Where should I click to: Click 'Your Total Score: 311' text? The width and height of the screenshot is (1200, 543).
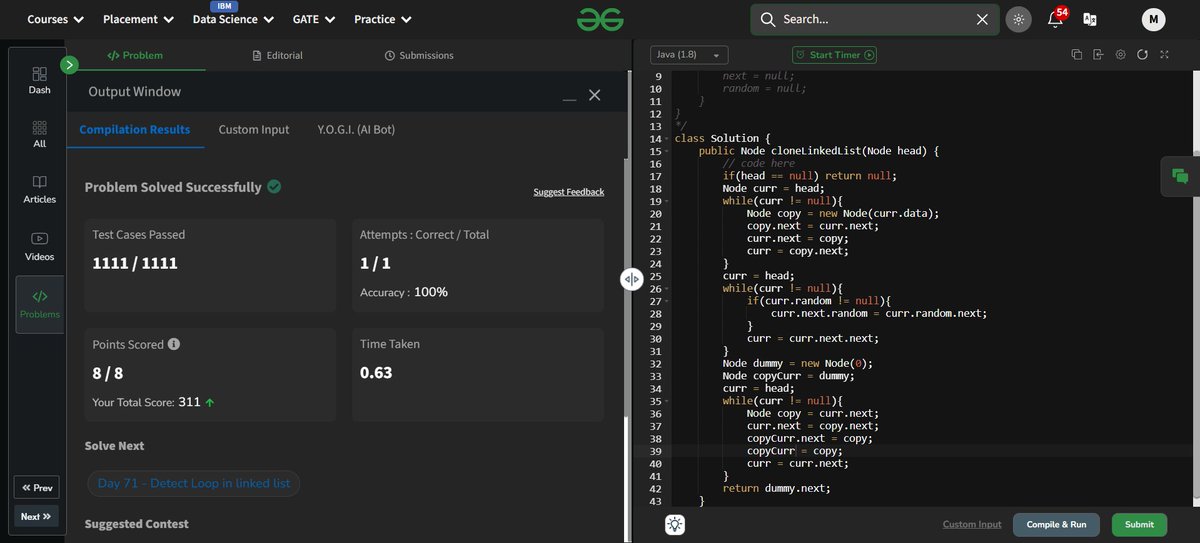coord(147,402)
